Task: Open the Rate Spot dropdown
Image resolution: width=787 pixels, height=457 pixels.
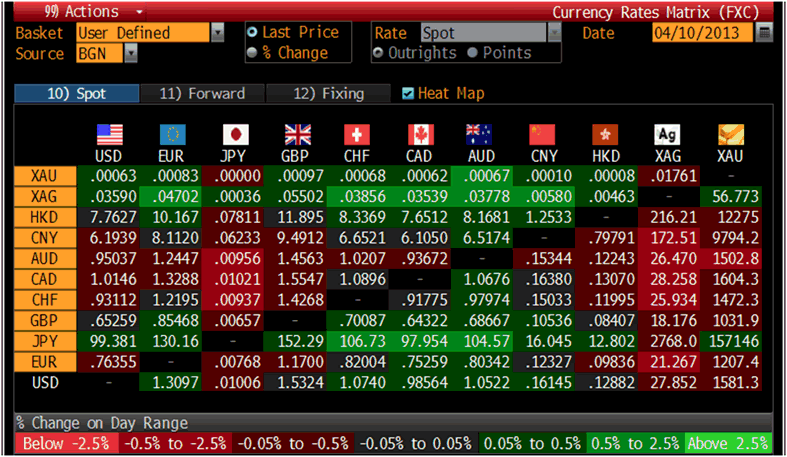Action: click(552, 33)
